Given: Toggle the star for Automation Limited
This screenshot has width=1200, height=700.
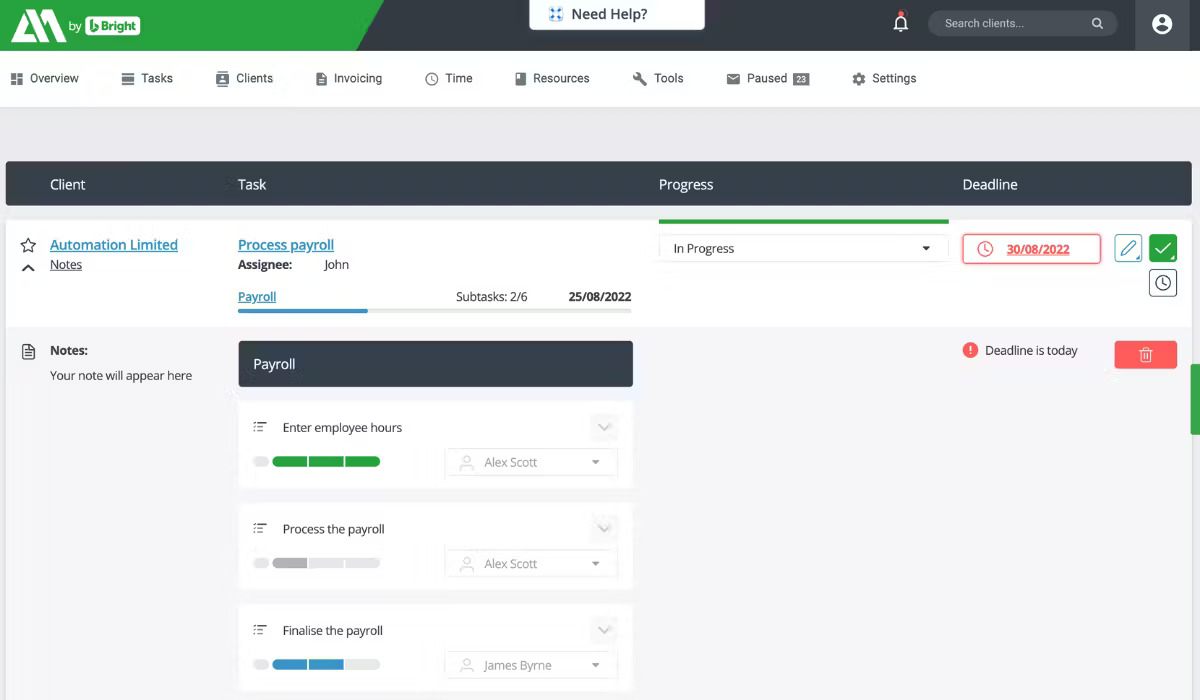Looking at the screenshot, I should tap(27, 243).
